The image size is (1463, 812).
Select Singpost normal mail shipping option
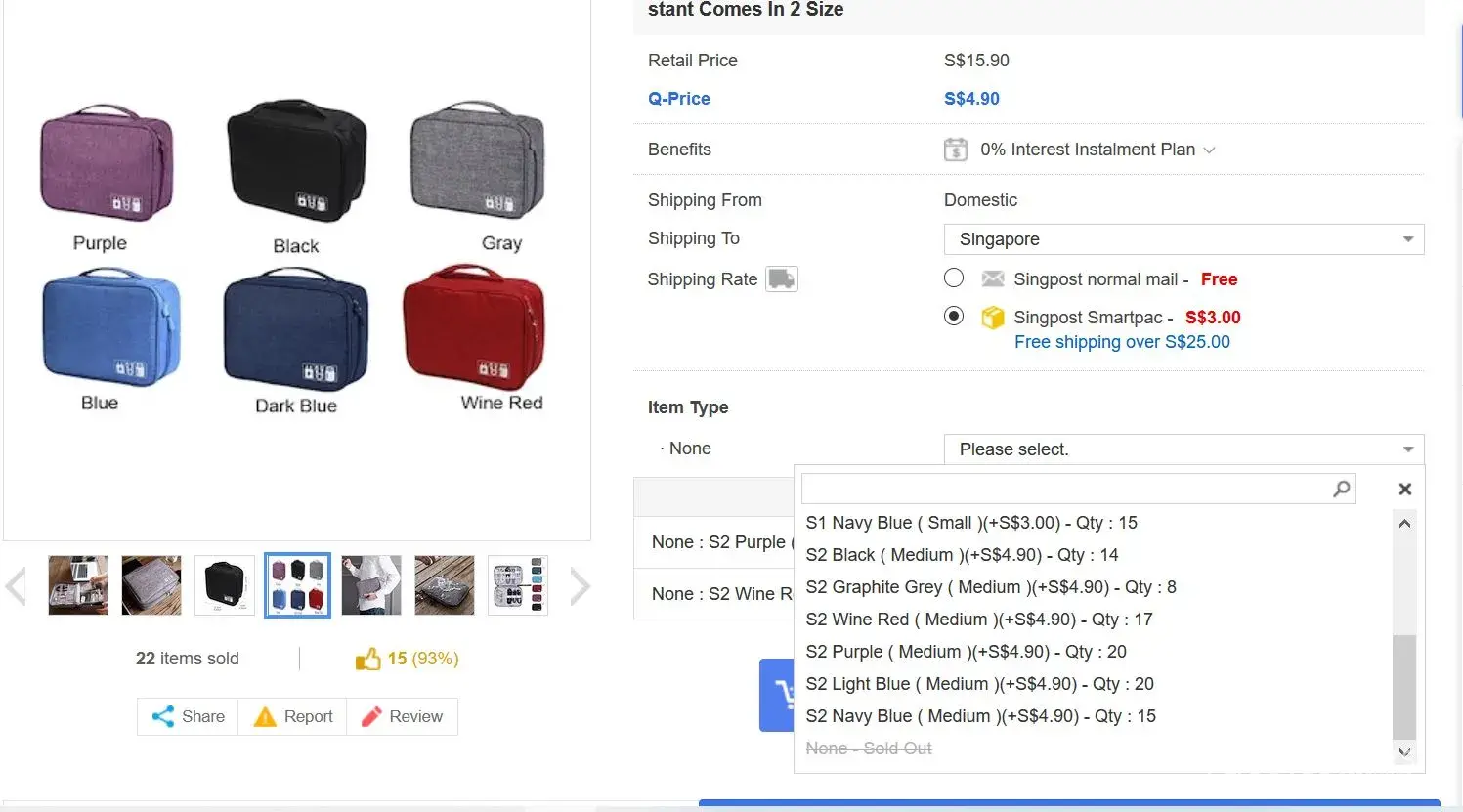click(x=954, y=278)
